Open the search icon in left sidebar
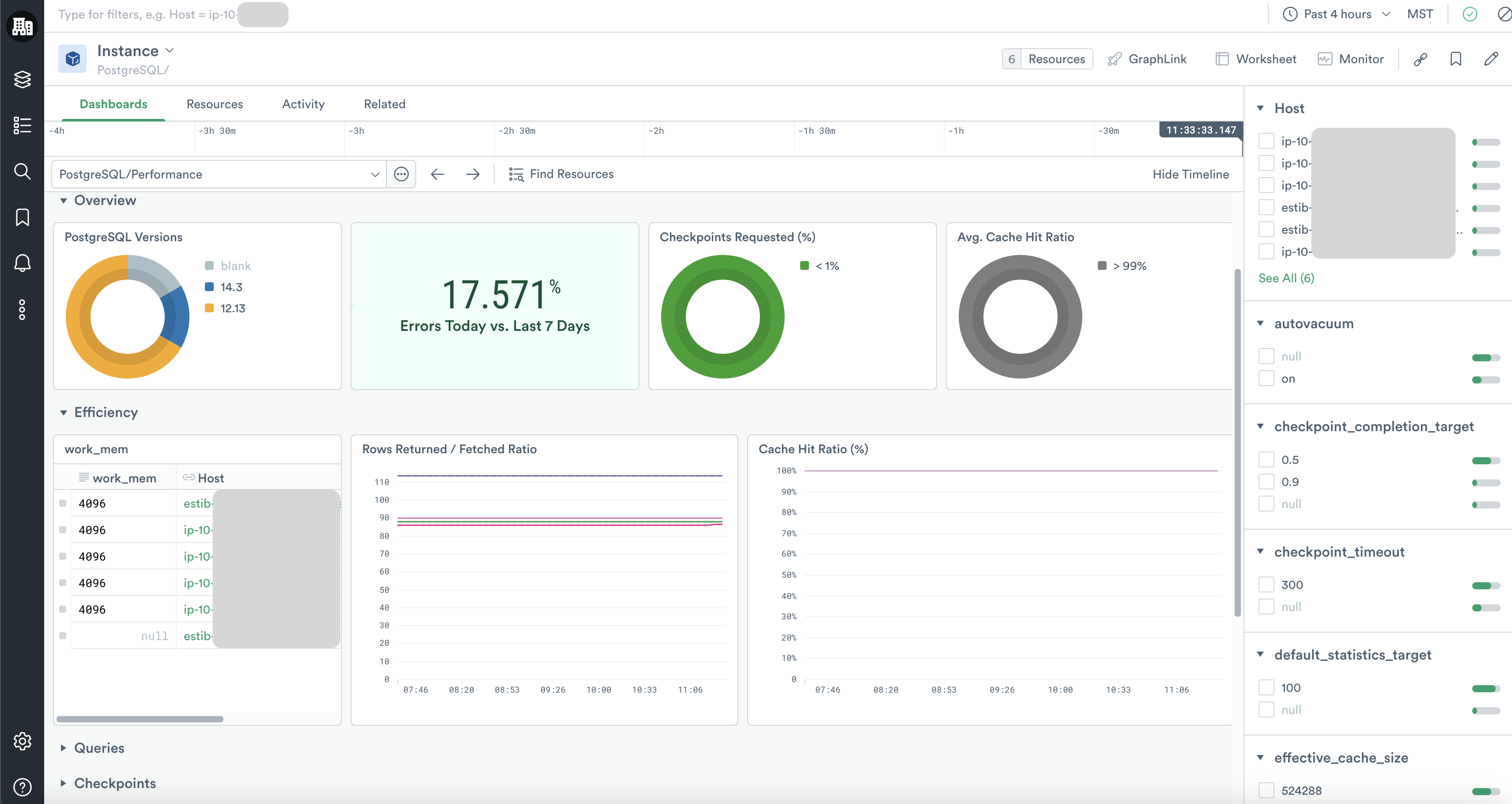Image resolution: width=1512 pixels, height=804 pixels. click(22, 171)
